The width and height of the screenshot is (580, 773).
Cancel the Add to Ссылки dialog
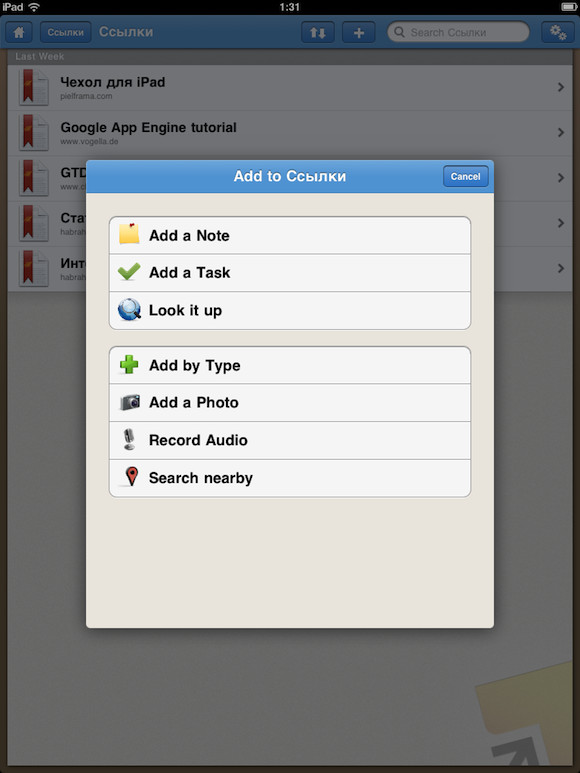click(x=465, y=176)
